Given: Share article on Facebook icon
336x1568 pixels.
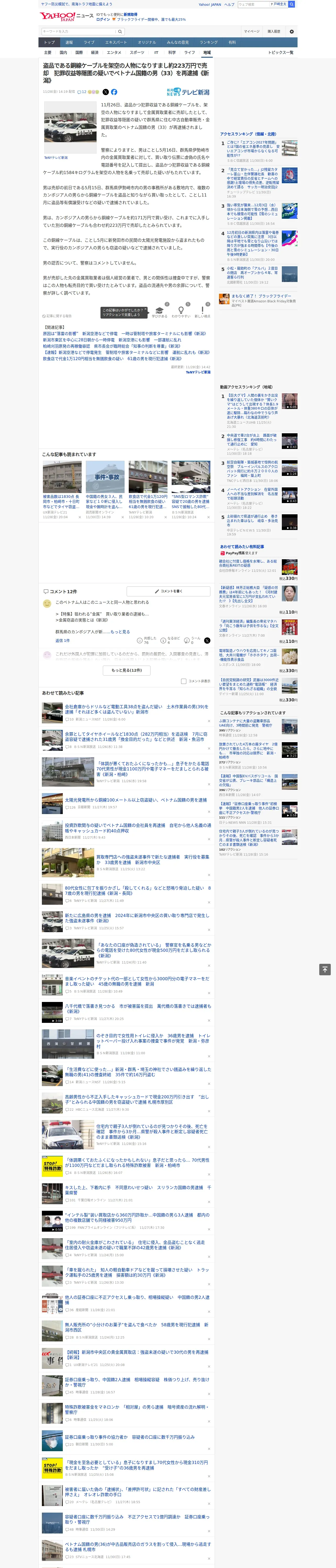Looking at the screenshot, I should tap(114, 92).
